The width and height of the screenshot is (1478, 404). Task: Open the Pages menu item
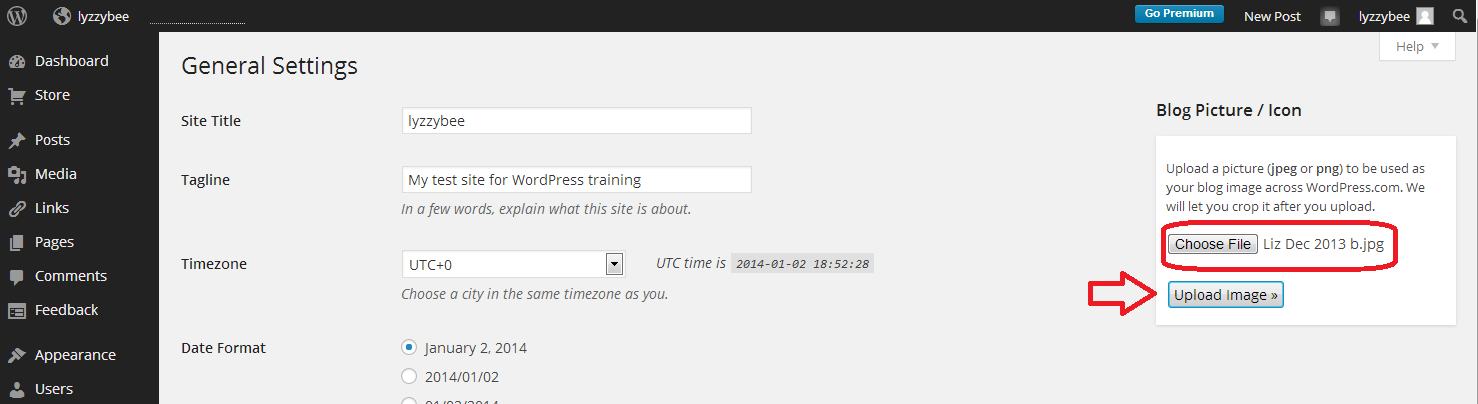tap(54, 242)
